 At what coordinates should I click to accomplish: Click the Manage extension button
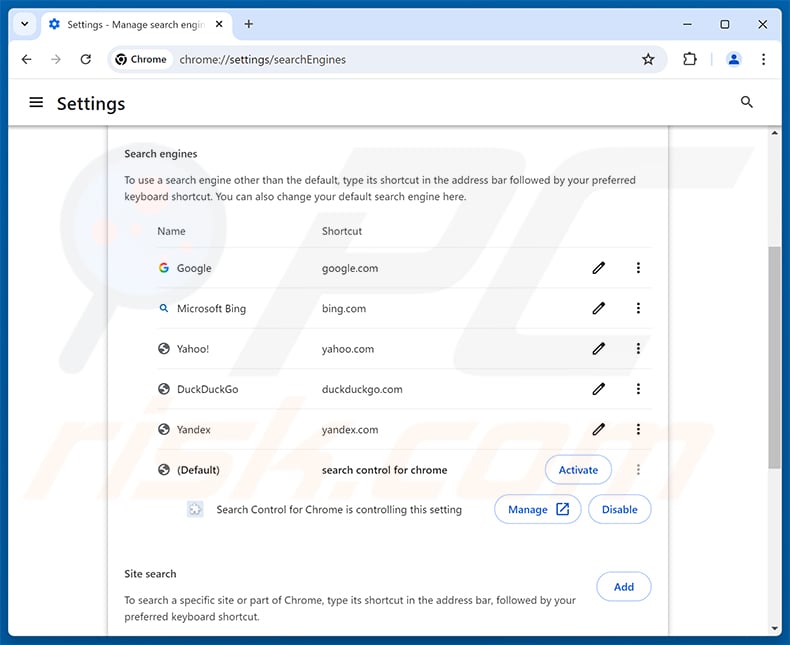click(x=538, y=509)
